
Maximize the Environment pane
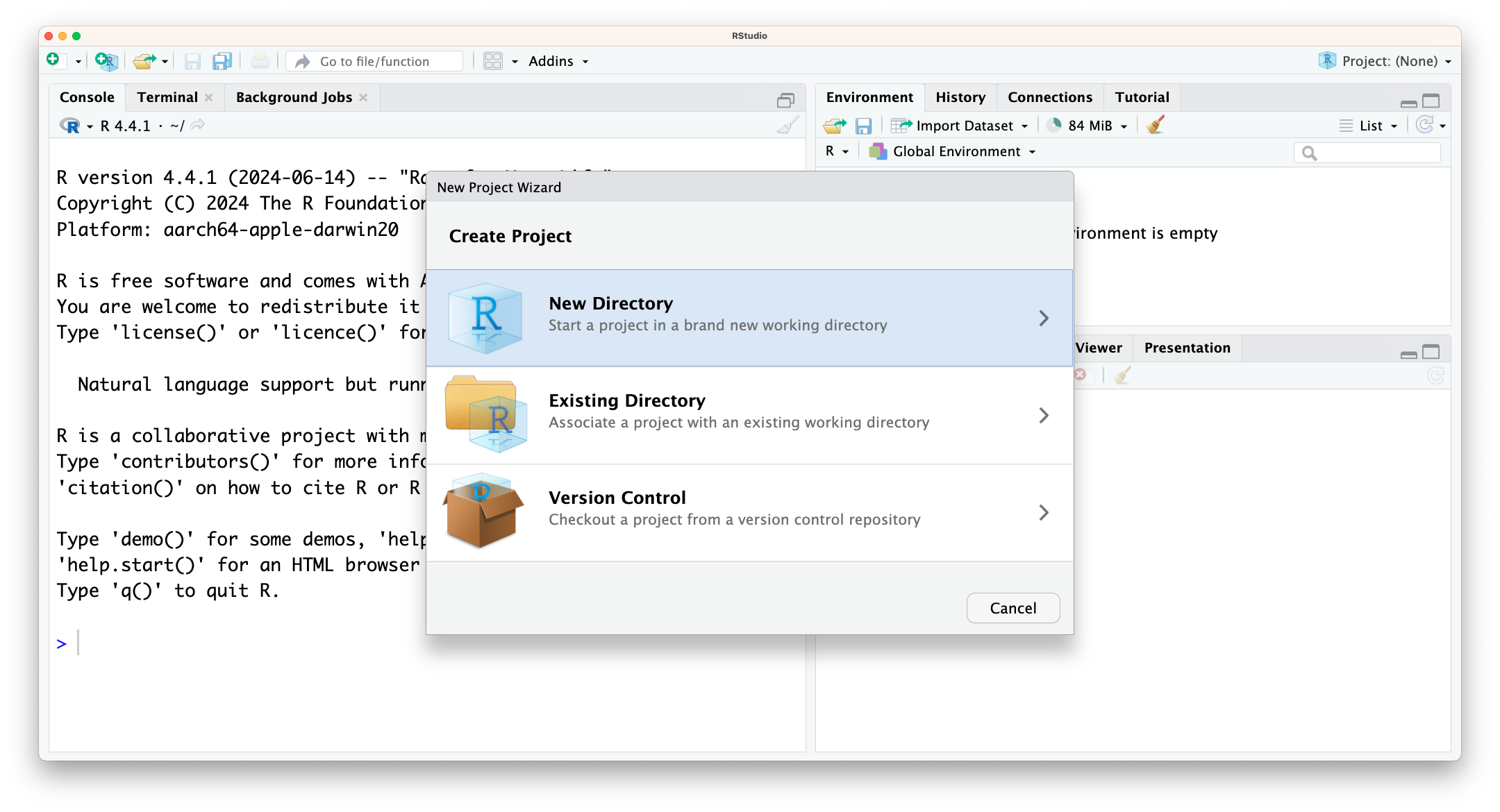click(1431, 101)
